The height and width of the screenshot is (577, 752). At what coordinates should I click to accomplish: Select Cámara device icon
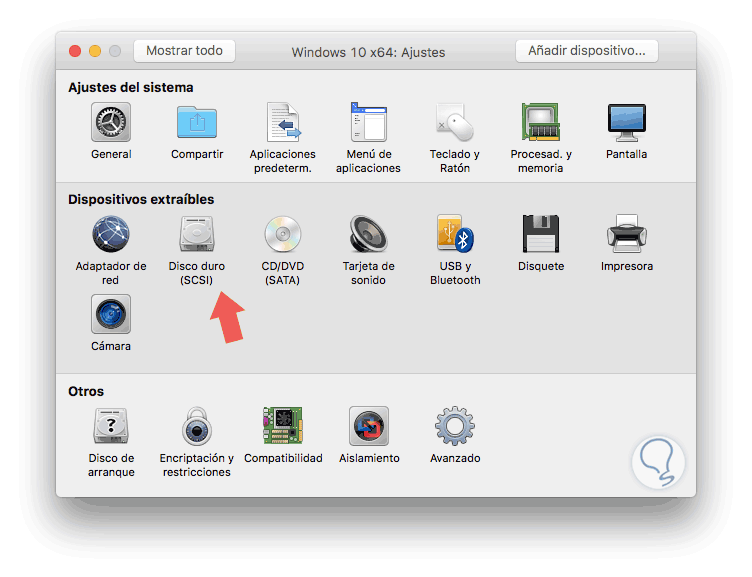pyautogui.click(x=111, y=314)
